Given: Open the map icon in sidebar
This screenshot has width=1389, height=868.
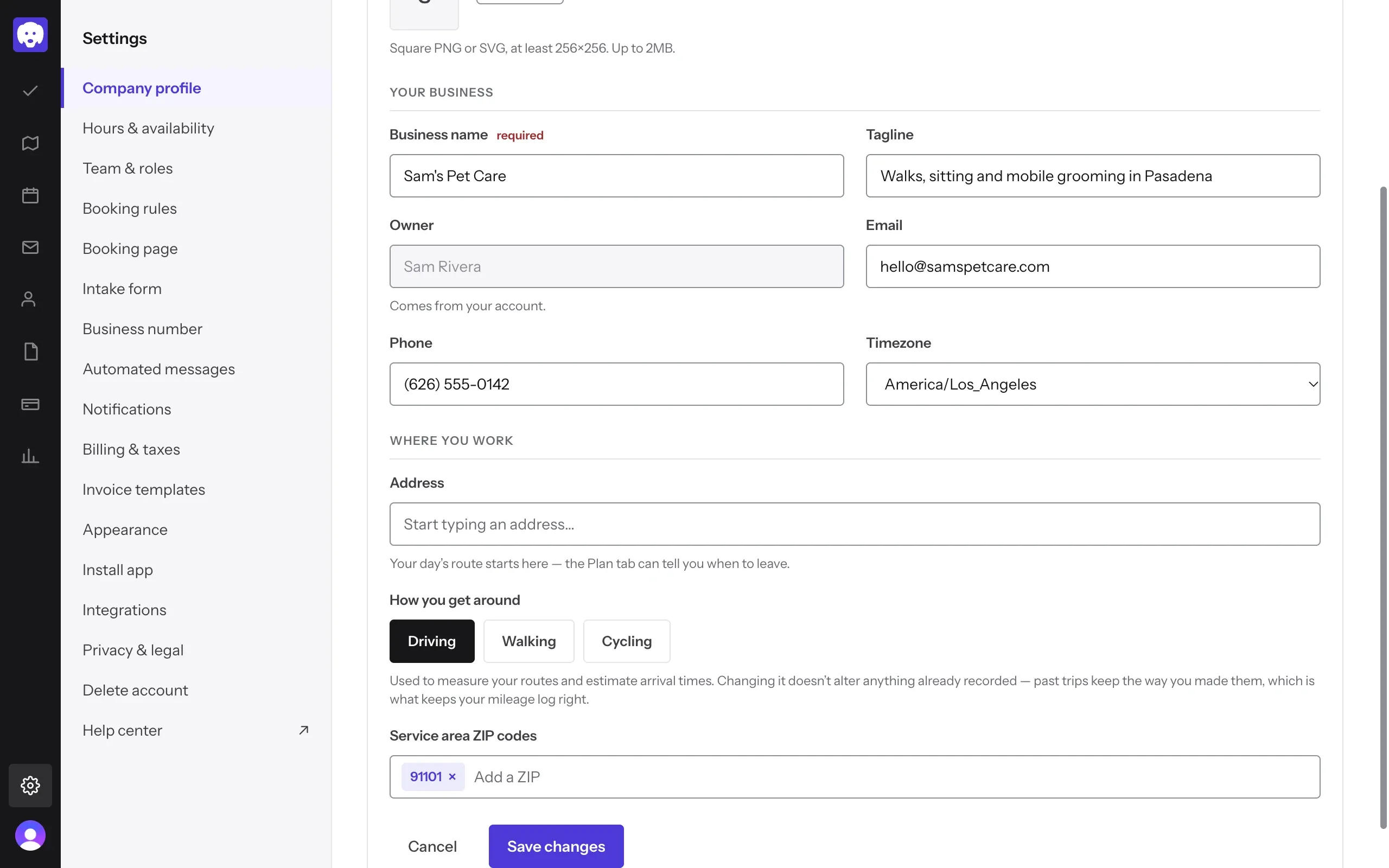Looking at the screenshot, I should tap(30, 143).
